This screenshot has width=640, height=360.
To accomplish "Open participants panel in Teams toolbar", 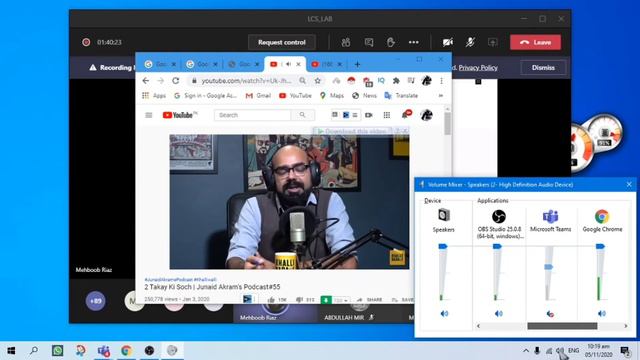I will [x=346, y=42].
